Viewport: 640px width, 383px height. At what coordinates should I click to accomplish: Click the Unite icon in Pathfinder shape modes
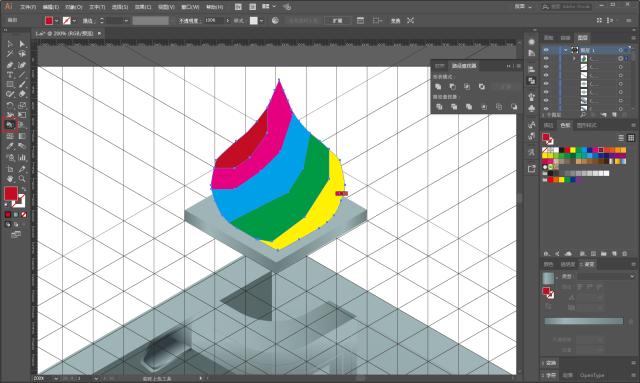tap(438, 87)
